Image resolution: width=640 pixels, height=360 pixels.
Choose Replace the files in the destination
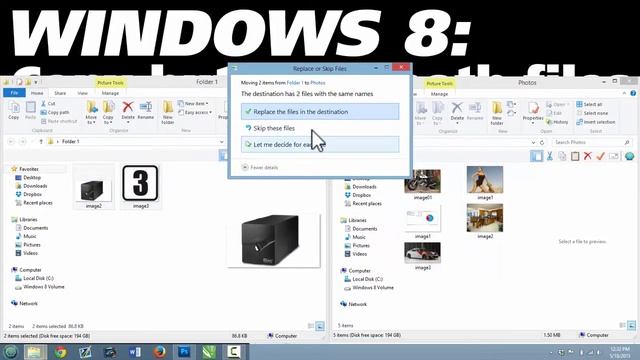(x=320, y=111)
